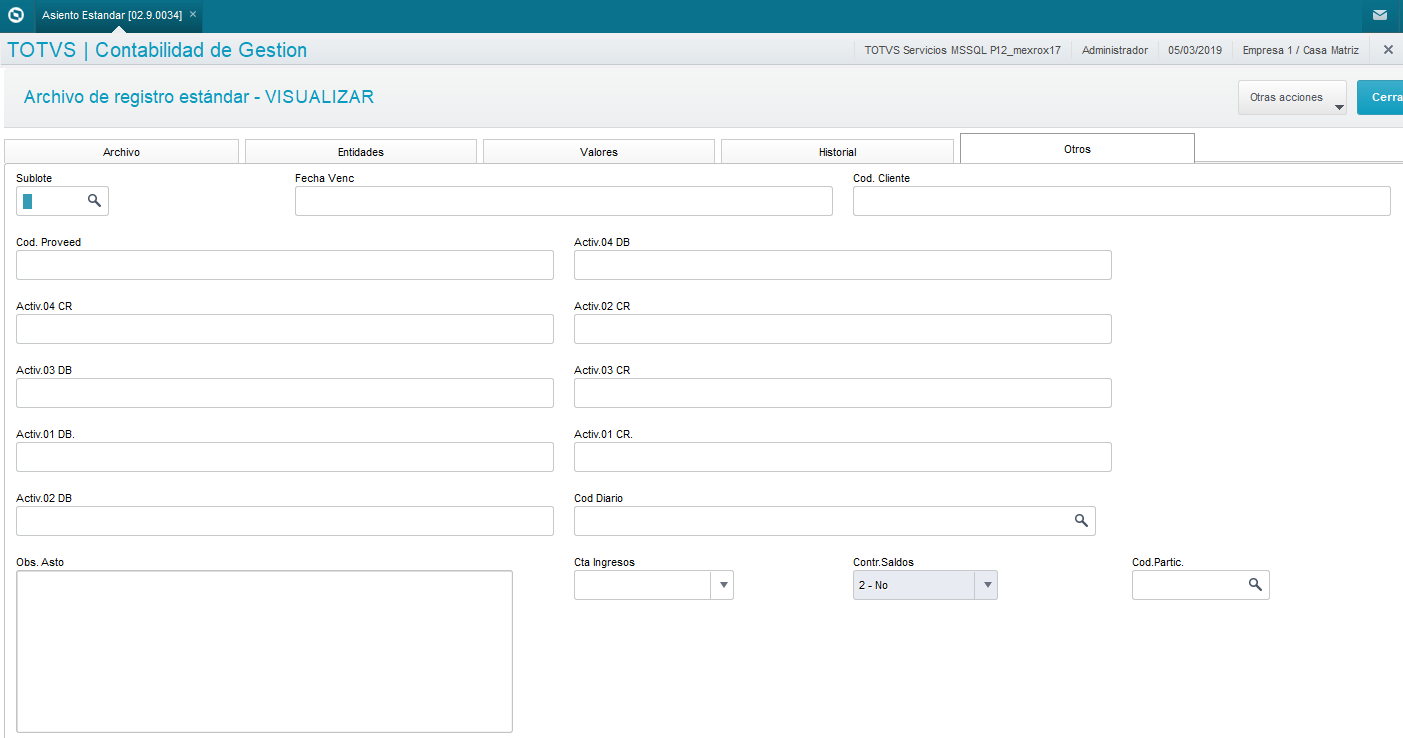Click the Sublote input field
Screen dimensions: 1403x738
(62, 201)
